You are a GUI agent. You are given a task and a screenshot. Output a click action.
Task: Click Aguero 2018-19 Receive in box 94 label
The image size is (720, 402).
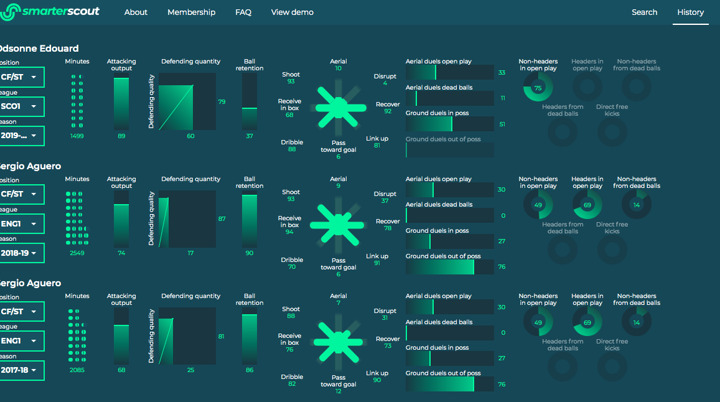[x=289, y=225]
